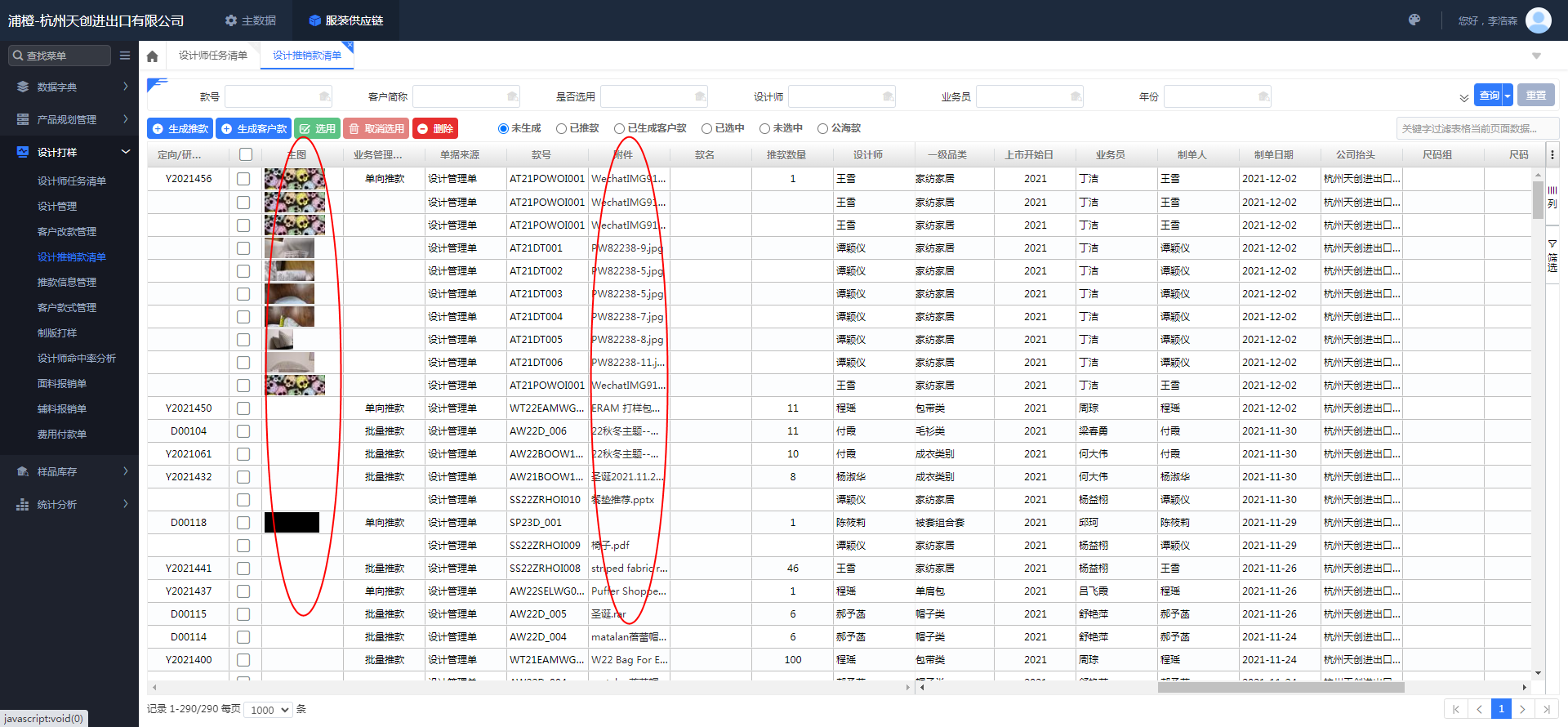Open the theme palette icon in header
The height and width of the screenshot is (727, 1568).
coord(1414,20)
